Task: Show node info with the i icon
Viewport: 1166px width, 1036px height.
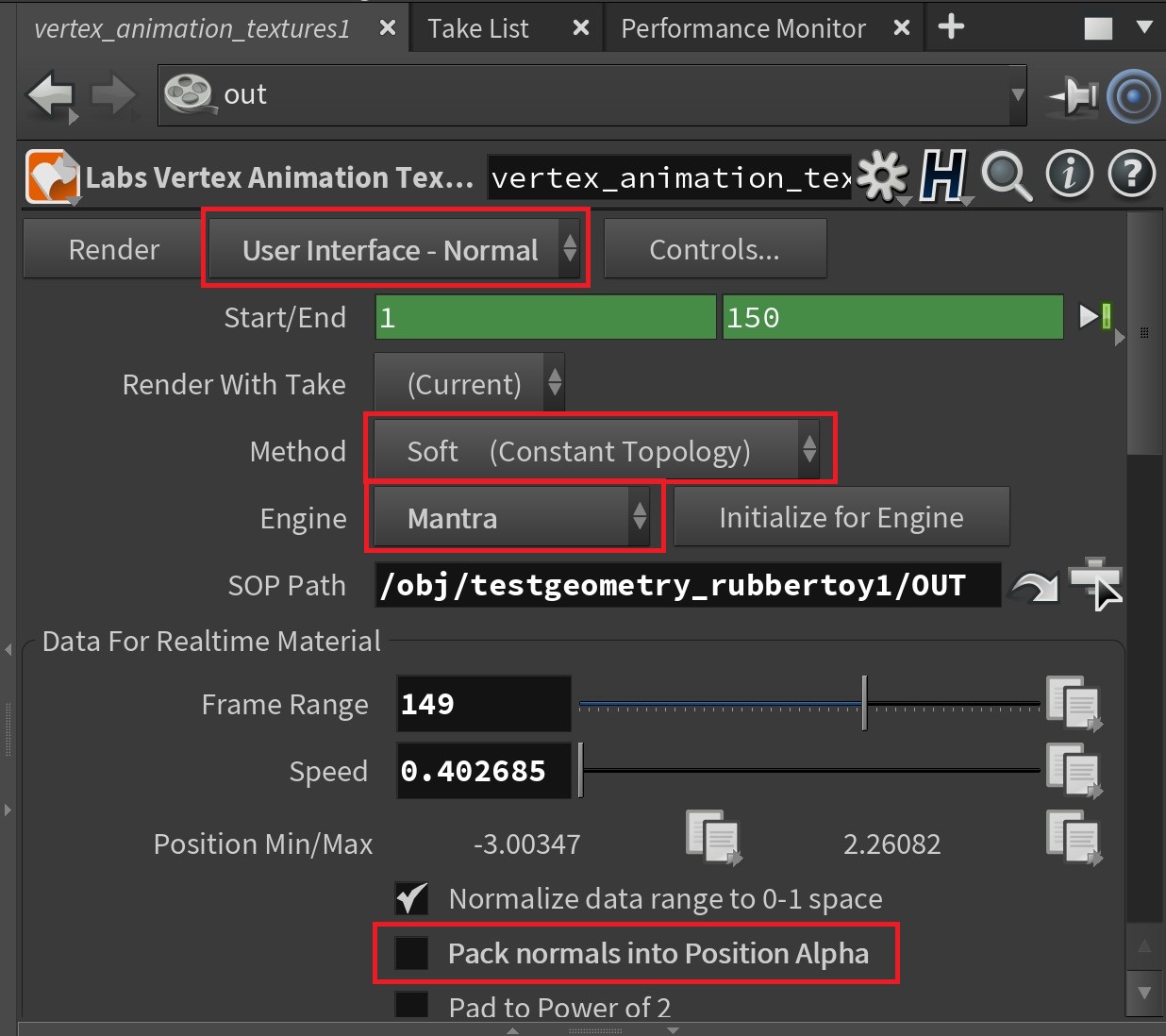Action: pos(1070,175)
